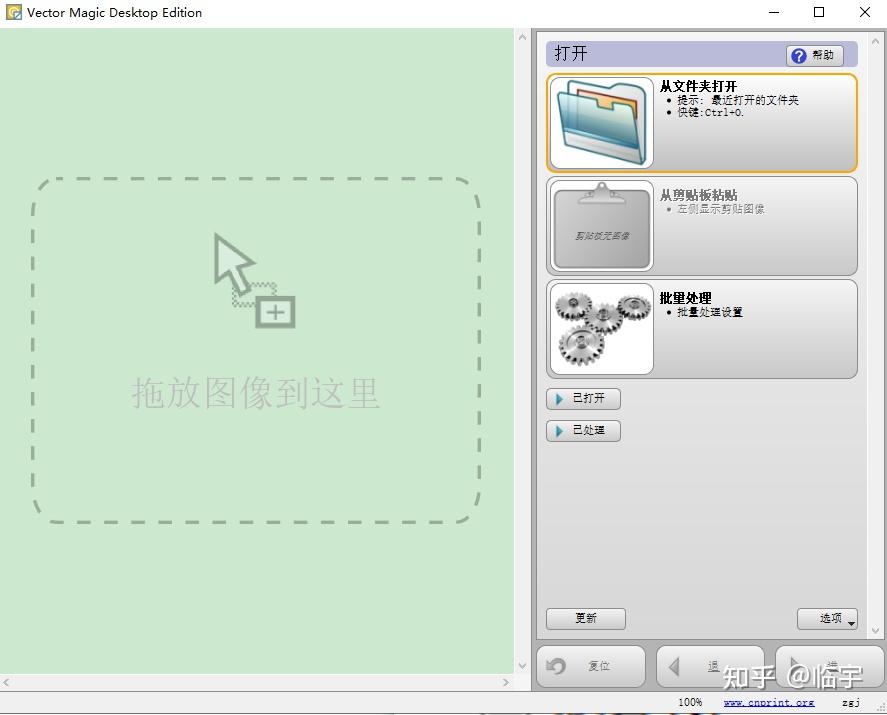
Task: Select the gears icon for 批量处理
Action: point(600,328)
